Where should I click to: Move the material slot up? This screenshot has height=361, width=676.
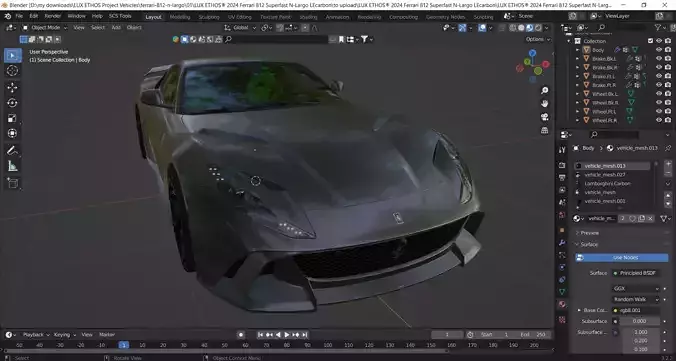point(668,195)
